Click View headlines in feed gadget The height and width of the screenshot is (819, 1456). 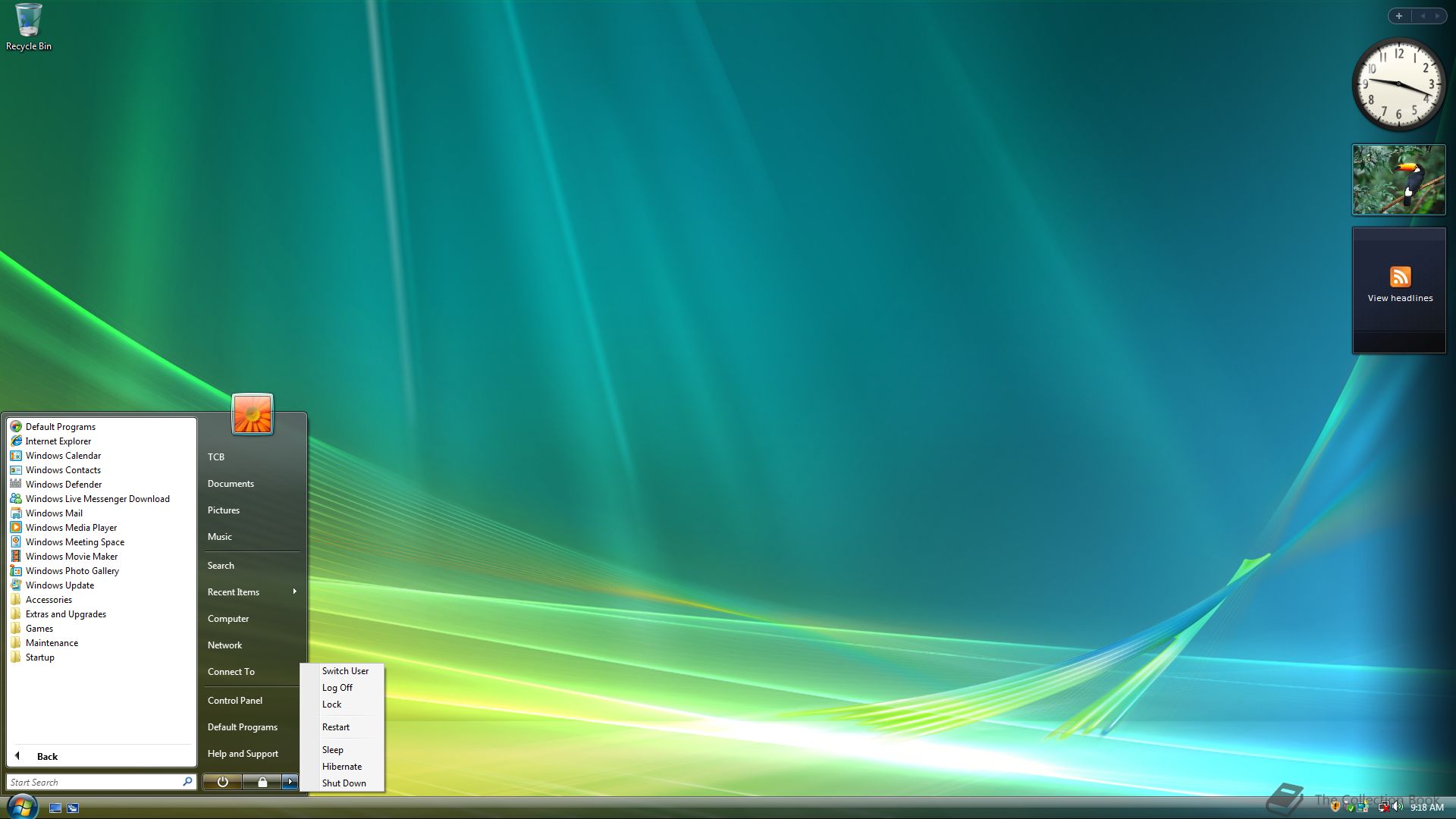pos(1400,298)
